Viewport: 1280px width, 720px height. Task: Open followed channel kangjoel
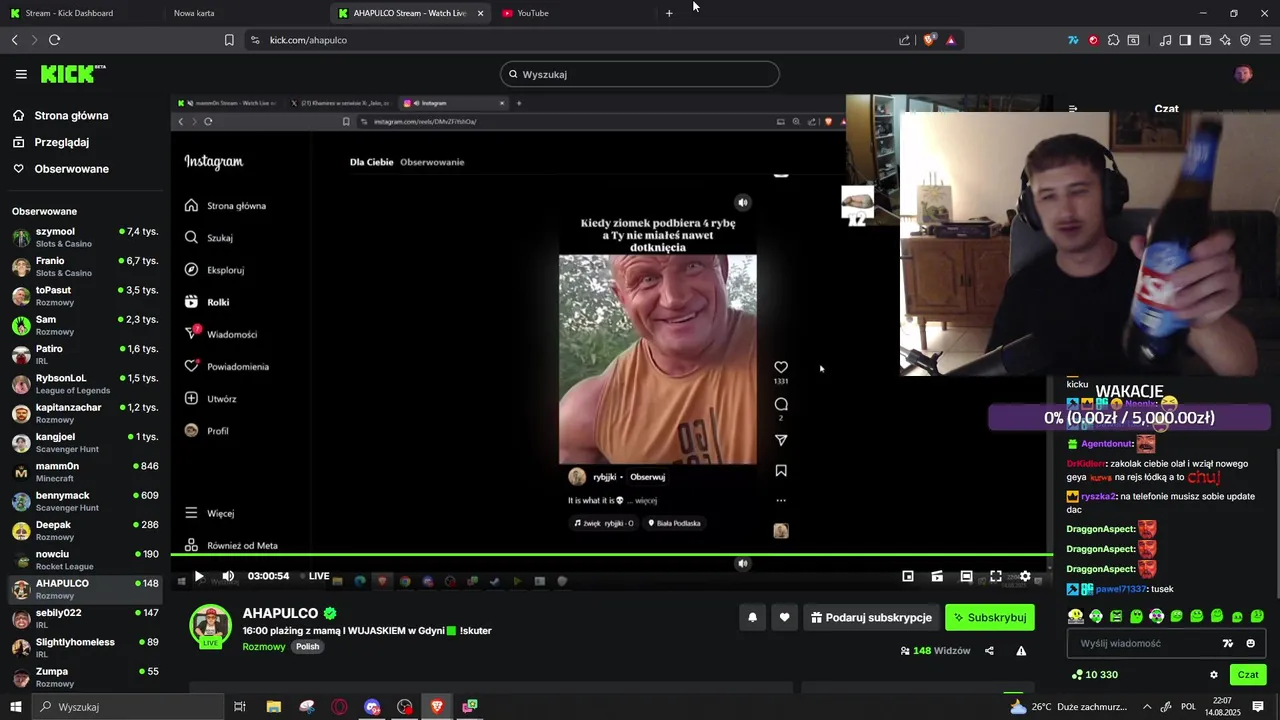[x=85, y=442]
